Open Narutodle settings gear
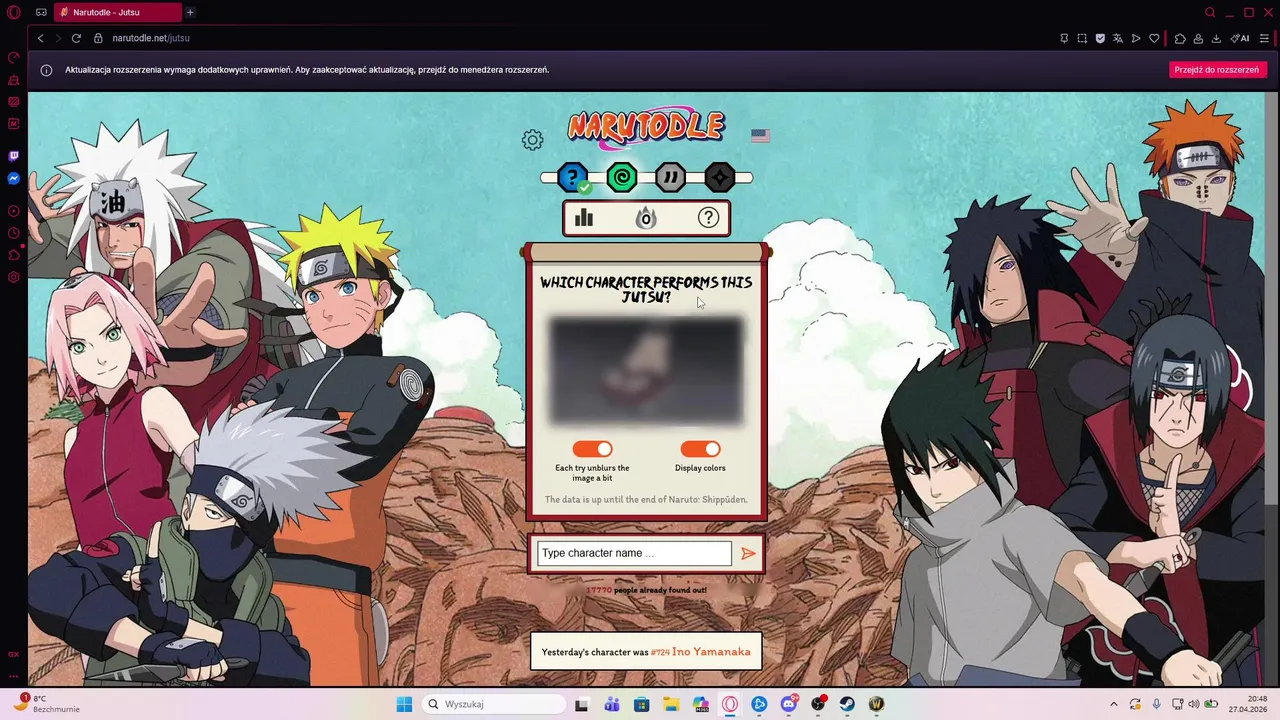1280x720 pixels. [x=533, y=140]
